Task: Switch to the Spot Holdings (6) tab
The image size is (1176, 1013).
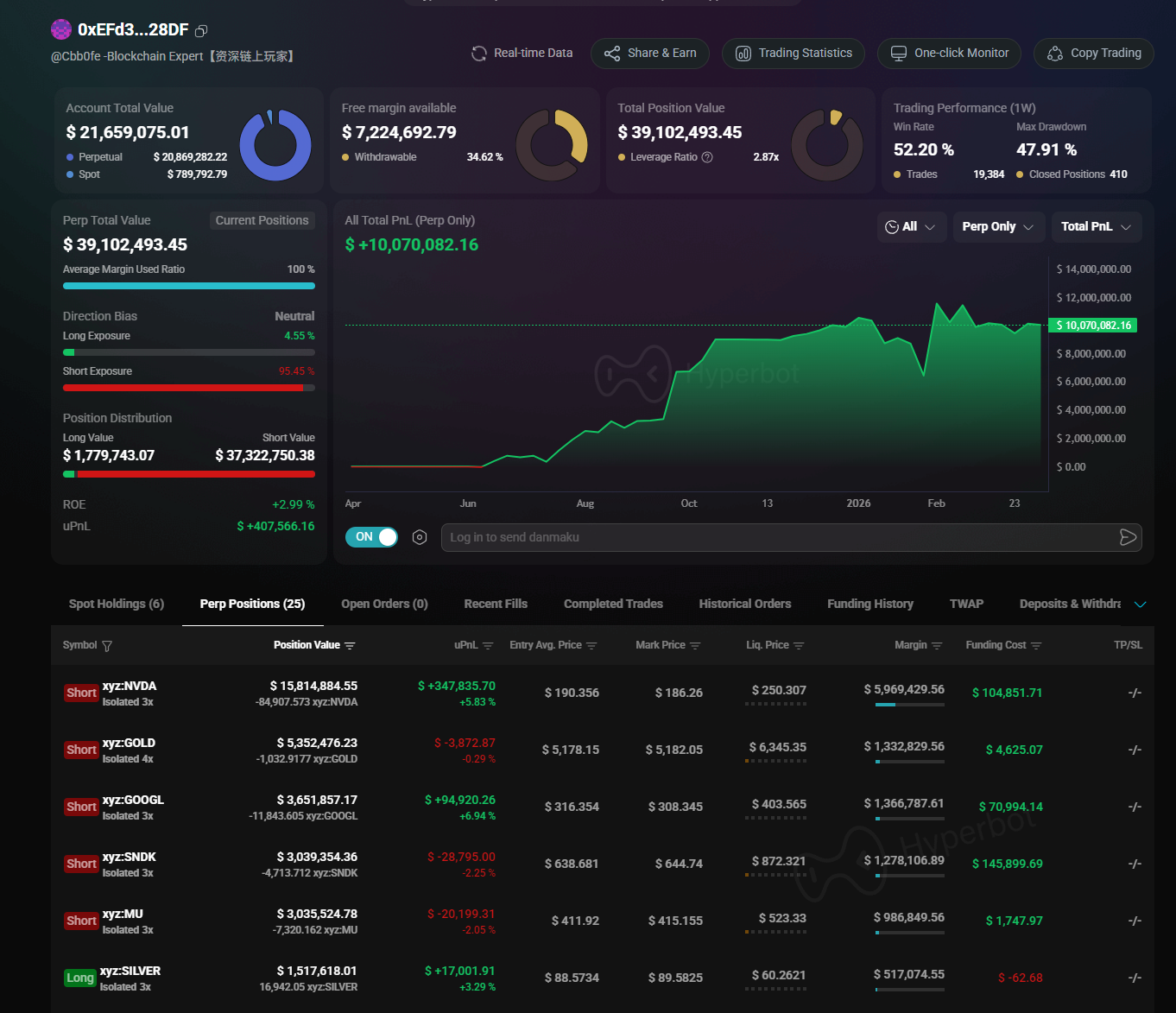Action: point(117,604)
